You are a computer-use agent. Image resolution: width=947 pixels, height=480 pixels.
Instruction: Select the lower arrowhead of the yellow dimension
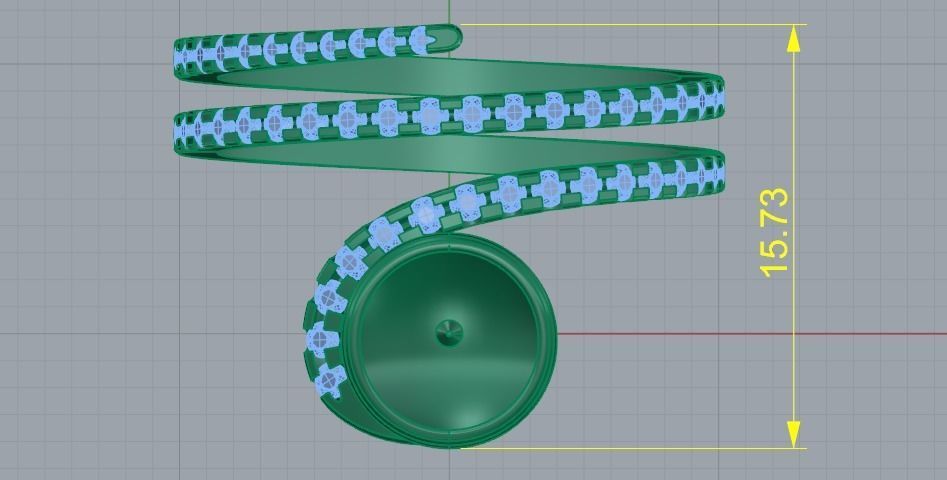pos(794,435)
